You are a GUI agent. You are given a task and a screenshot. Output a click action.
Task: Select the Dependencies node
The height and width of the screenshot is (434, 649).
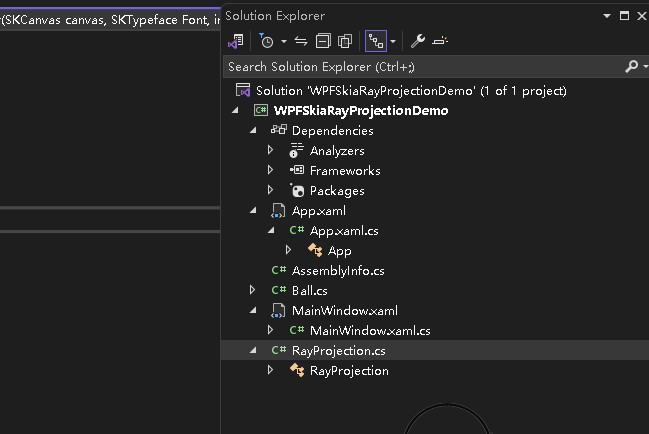coord(332,131)
